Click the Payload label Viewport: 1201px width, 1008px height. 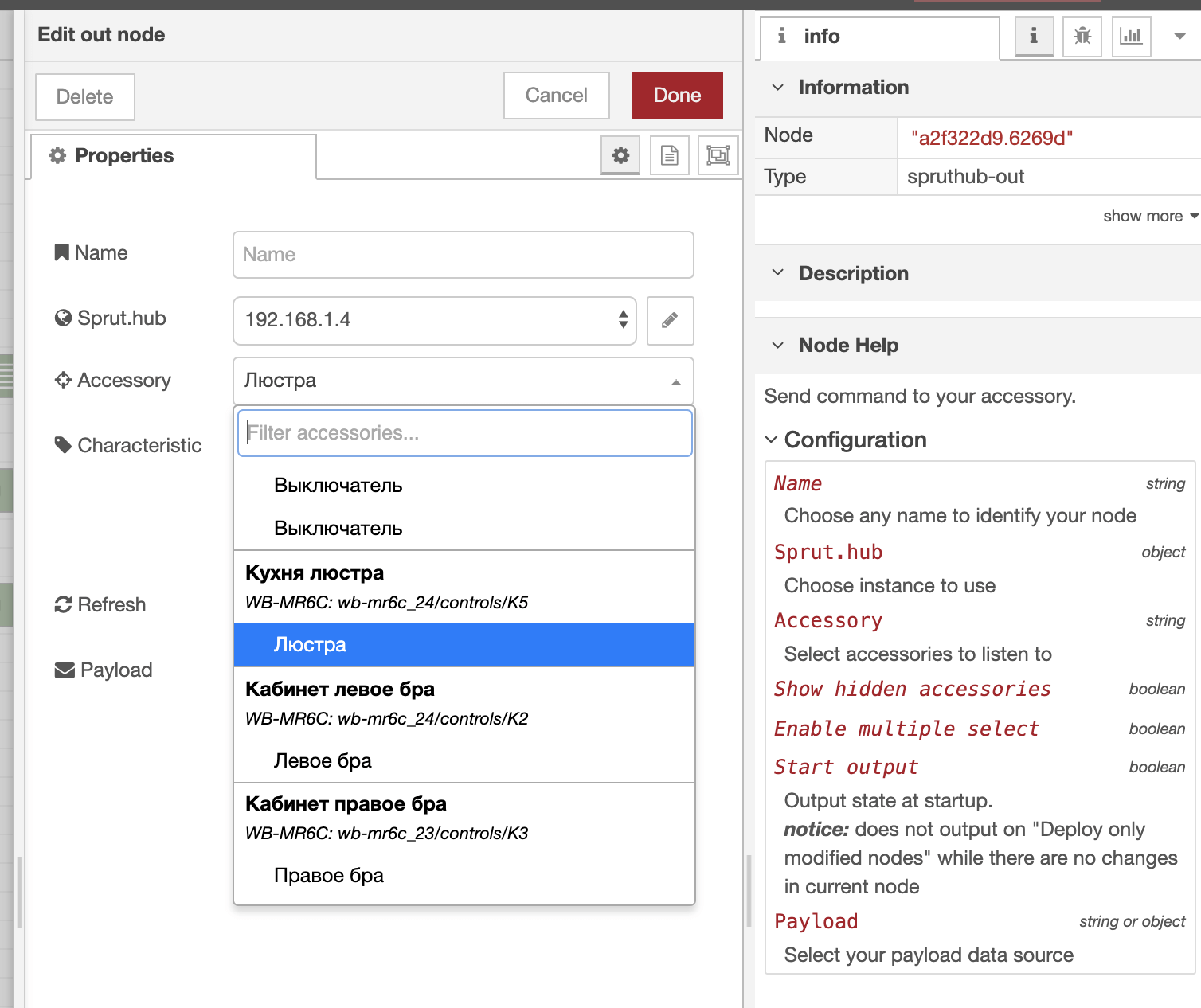(x=104, y=670)
